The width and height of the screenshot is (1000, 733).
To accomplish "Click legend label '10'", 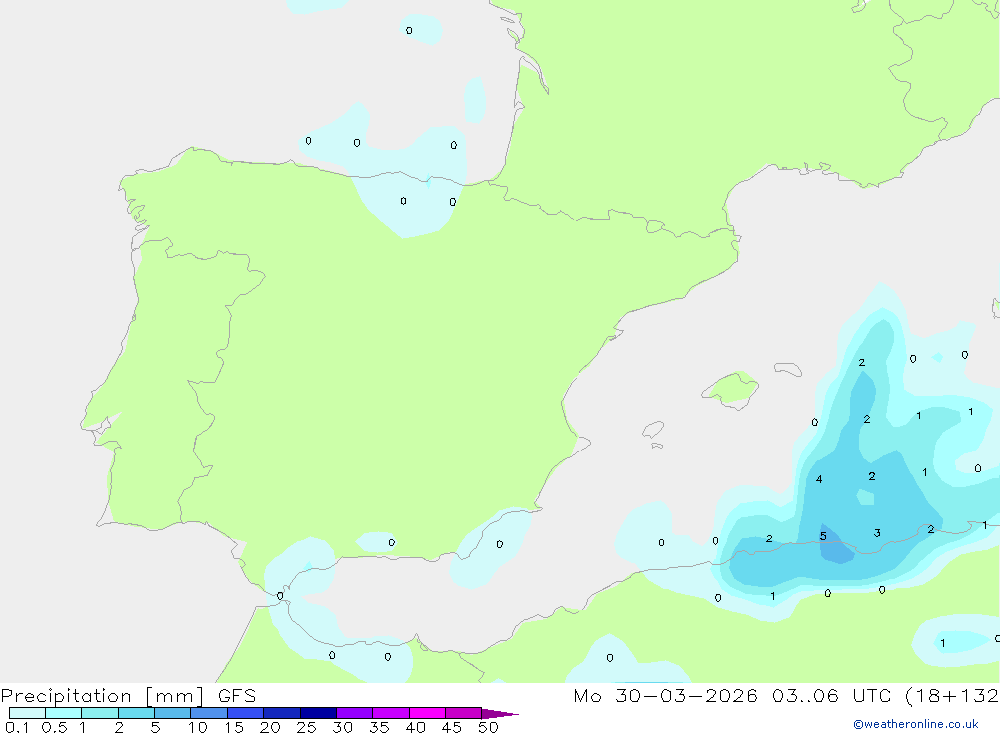I will [198, 727].
